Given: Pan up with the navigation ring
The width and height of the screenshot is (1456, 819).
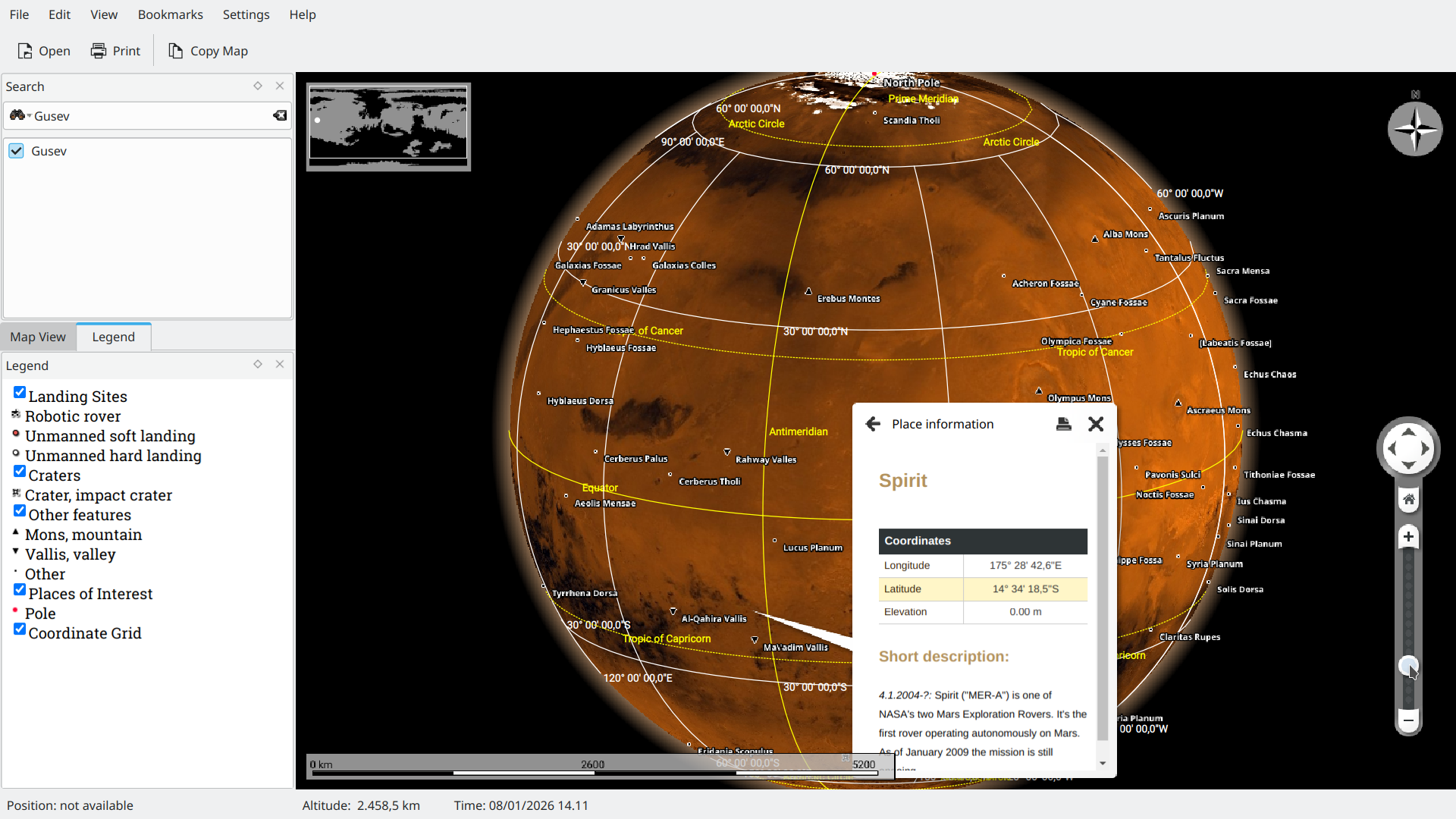Looking at the screenshot, I should point(1408,431).
